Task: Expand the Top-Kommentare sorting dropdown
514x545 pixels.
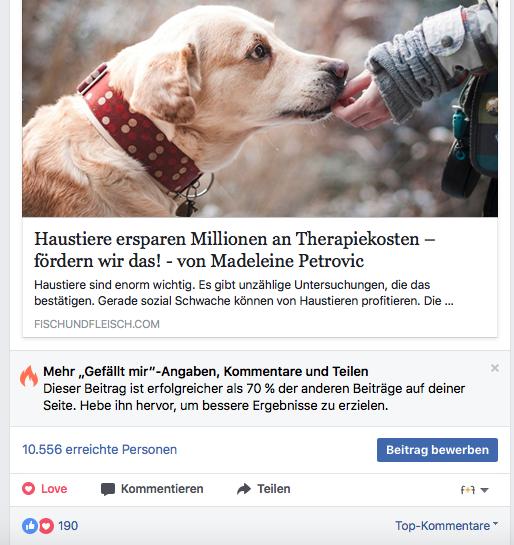Action: click(446, 526)
